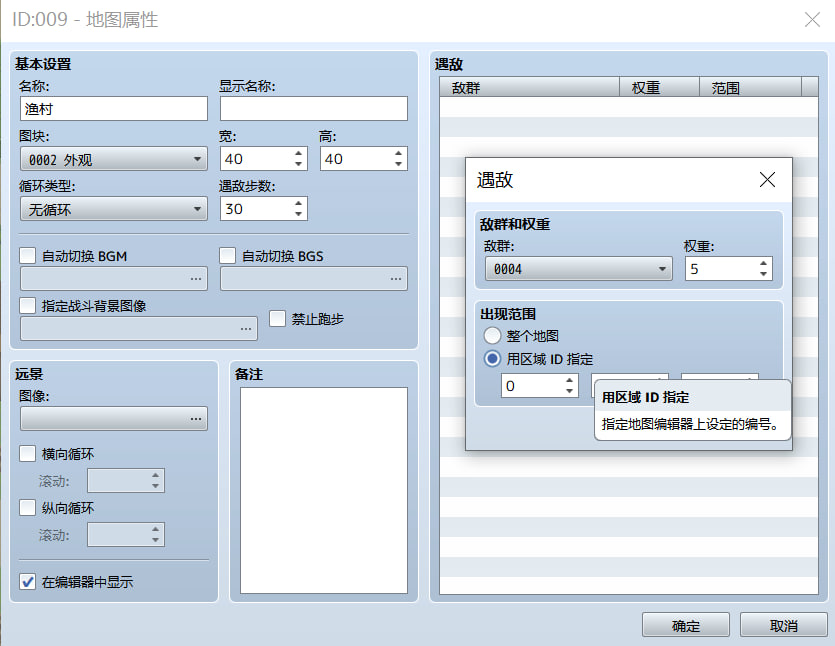835x646 pixels.
Task: Click the 备注 notes text area
Action: (324, 490)
